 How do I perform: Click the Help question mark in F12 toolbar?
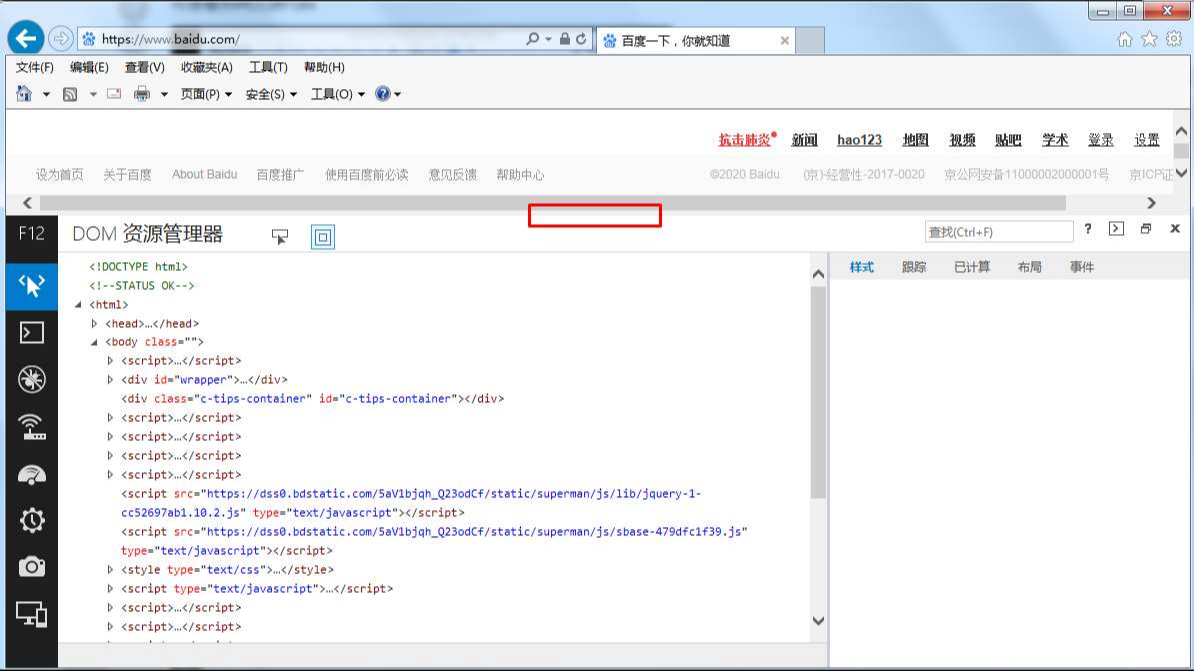(1087, 229)
